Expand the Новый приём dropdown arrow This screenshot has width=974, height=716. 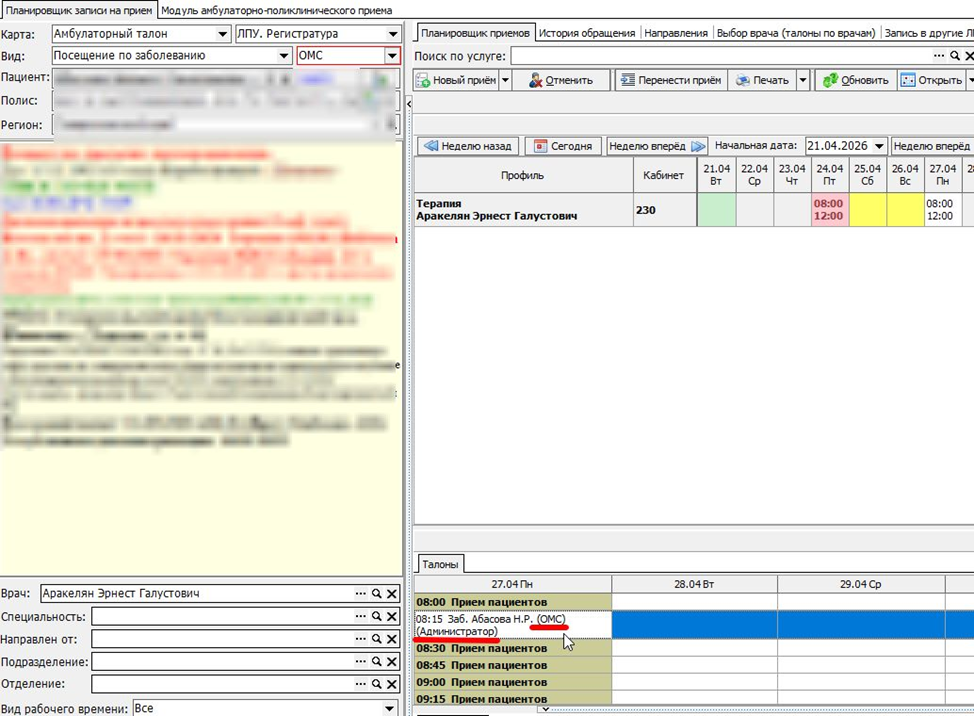(505, 80)
